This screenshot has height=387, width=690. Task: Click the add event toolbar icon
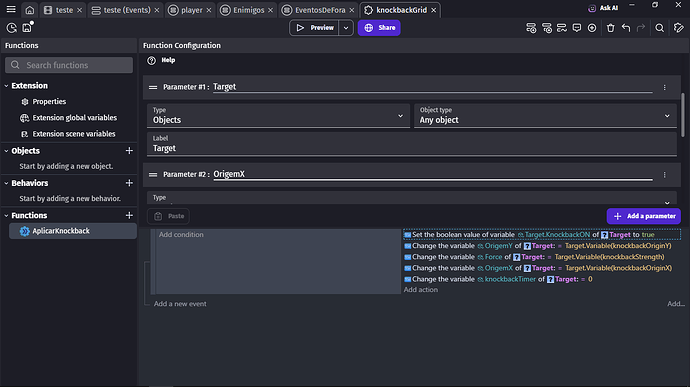(531, 28)
